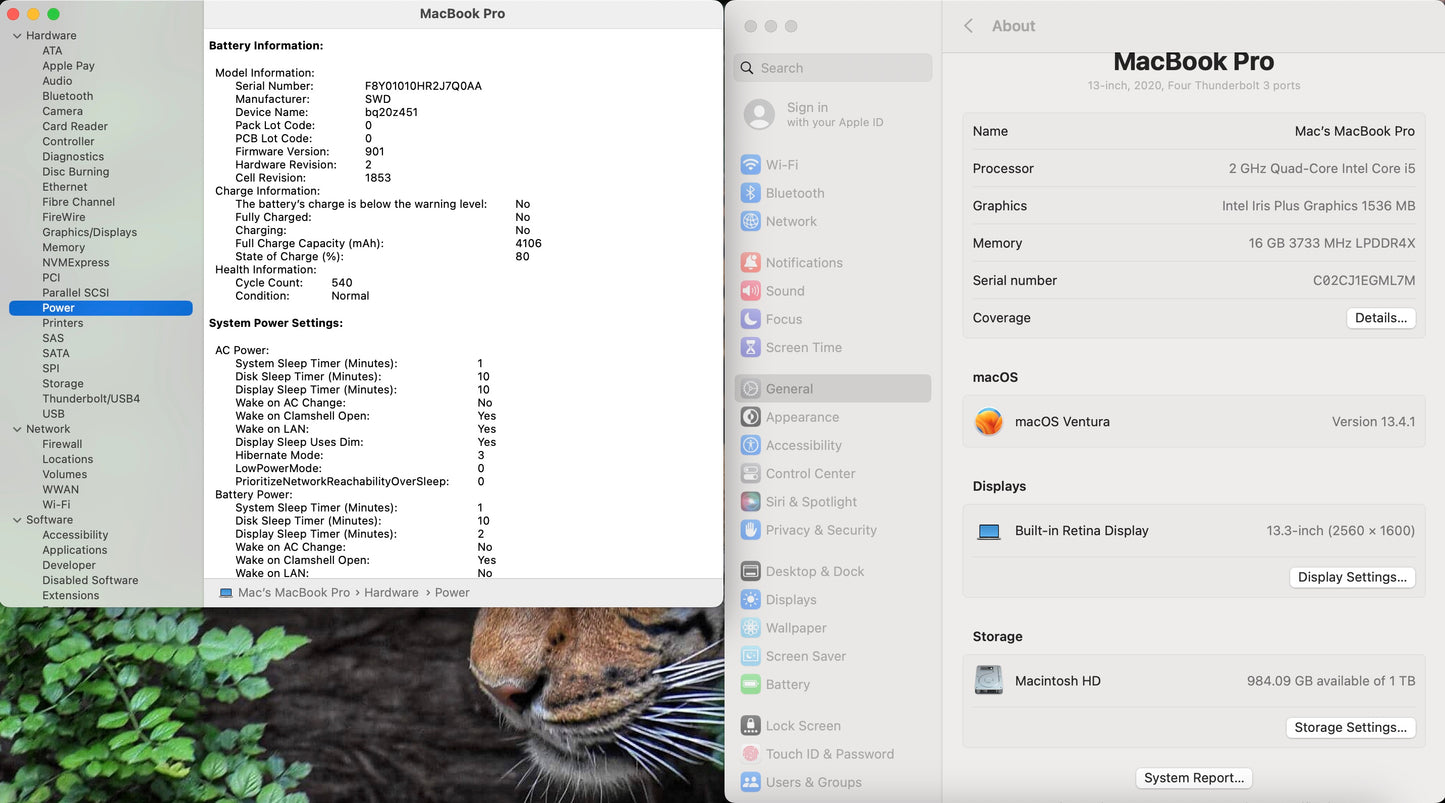Open Bluetooth settings via its sidebar icon
The width and height of the screenshot is (1445, 803).
[x=750, y=193]
